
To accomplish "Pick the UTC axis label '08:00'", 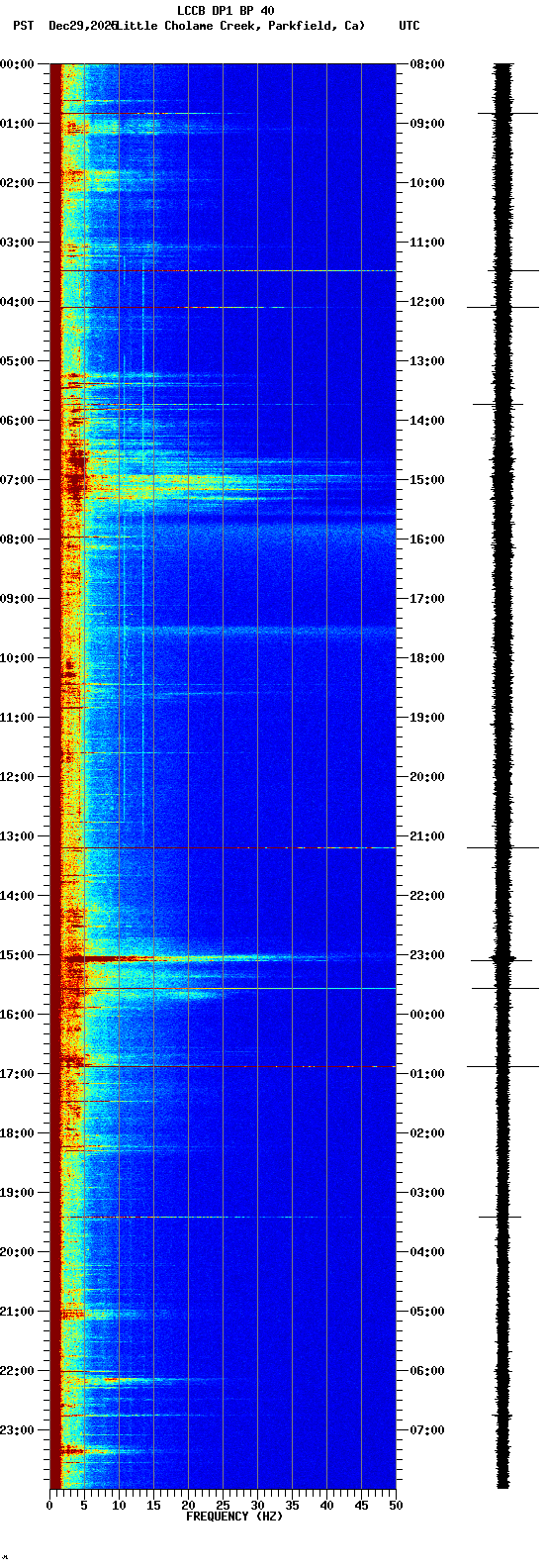I will click(x=427, y=64).
